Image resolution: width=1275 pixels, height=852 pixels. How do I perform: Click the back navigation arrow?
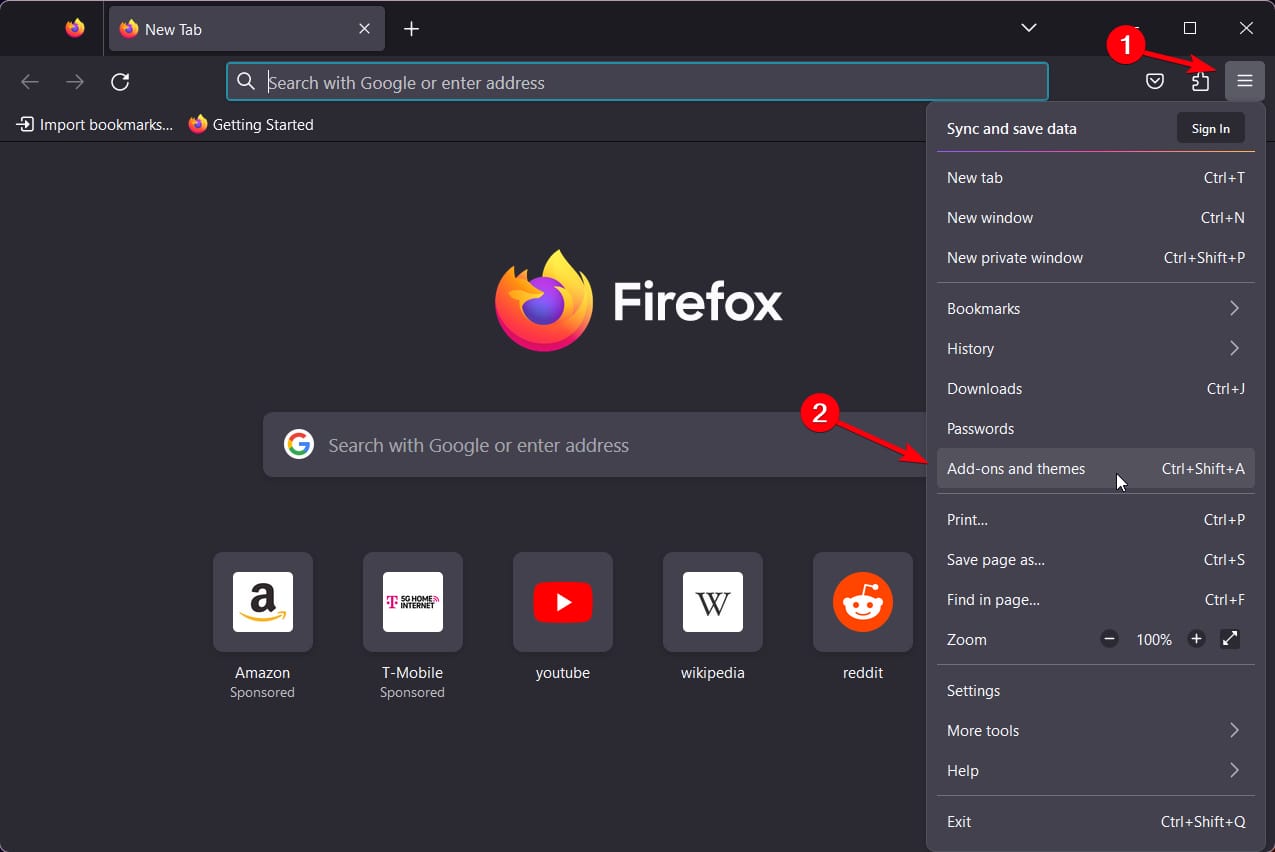click(x=30, y=81)
